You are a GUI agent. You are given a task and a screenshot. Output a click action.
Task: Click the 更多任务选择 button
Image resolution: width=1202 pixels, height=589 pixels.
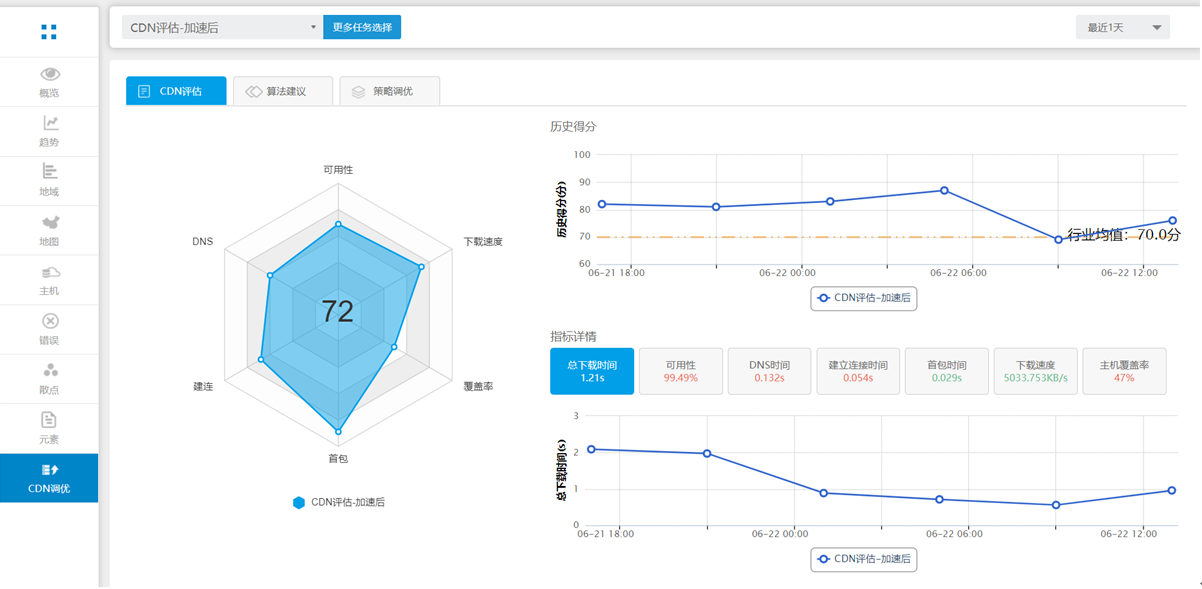pyautogui.click(x=362, y=27)
